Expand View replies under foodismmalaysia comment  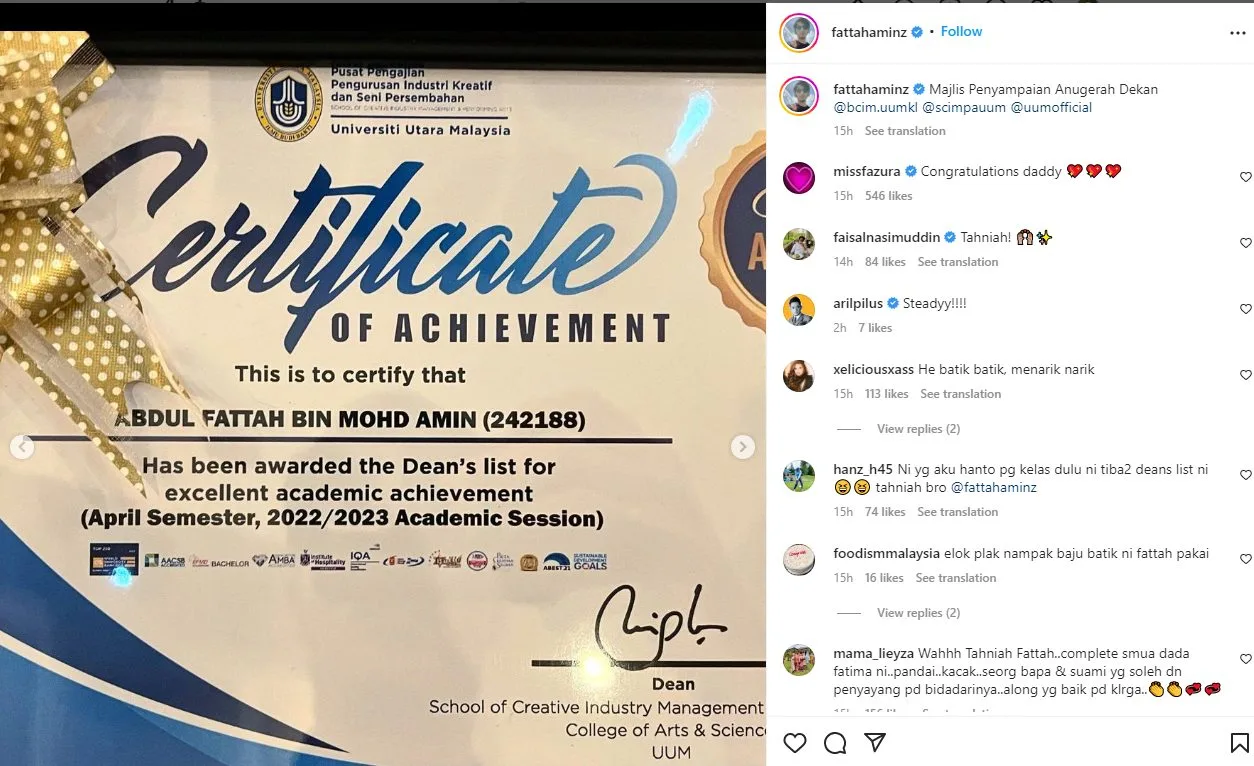918,613
